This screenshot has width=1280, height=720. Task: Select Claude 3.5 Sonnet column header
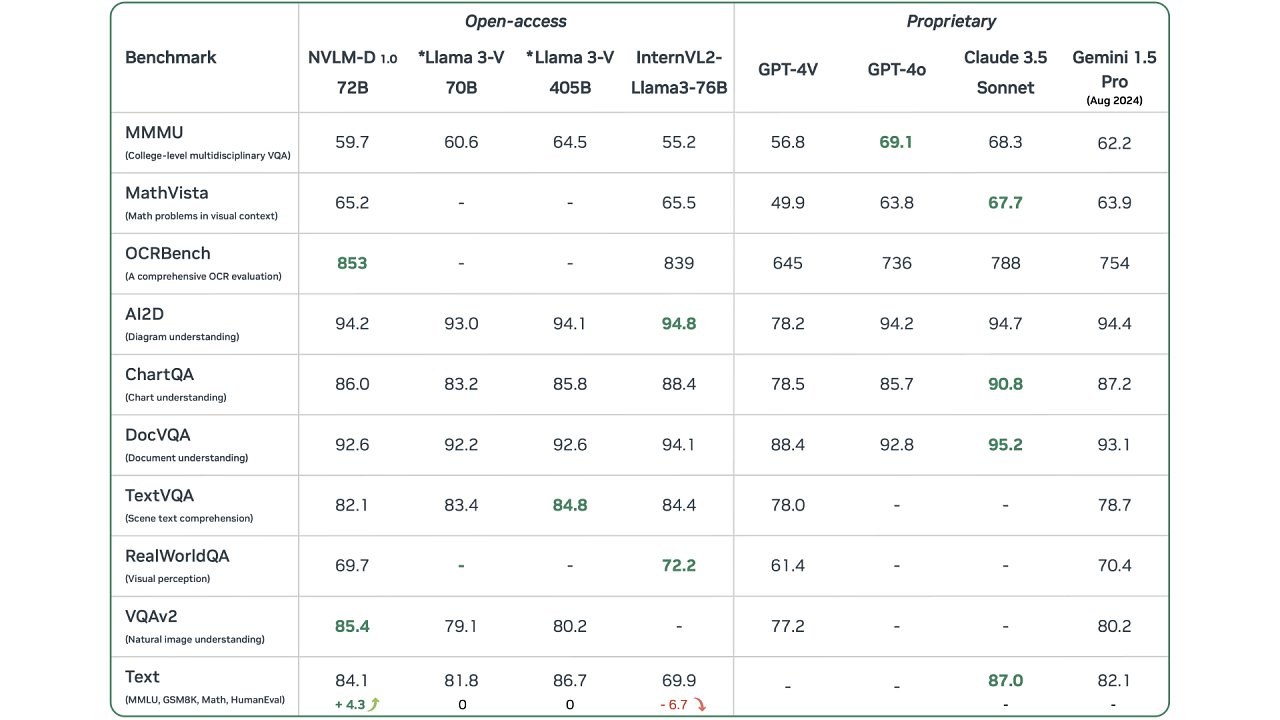[1005, 73]
